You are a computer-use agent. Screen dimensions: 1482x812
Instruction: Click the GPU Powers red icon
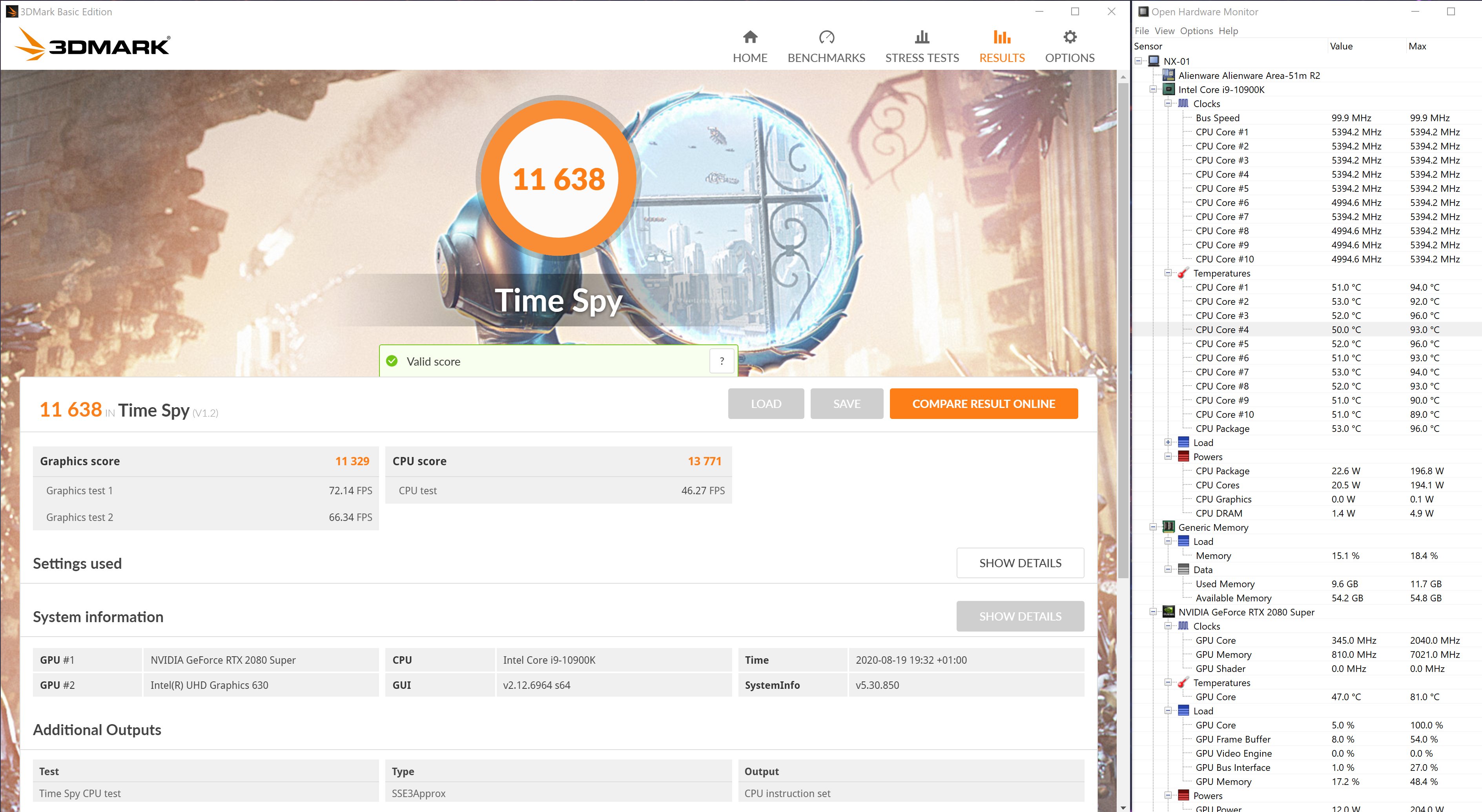click(x=1183, y=795)
